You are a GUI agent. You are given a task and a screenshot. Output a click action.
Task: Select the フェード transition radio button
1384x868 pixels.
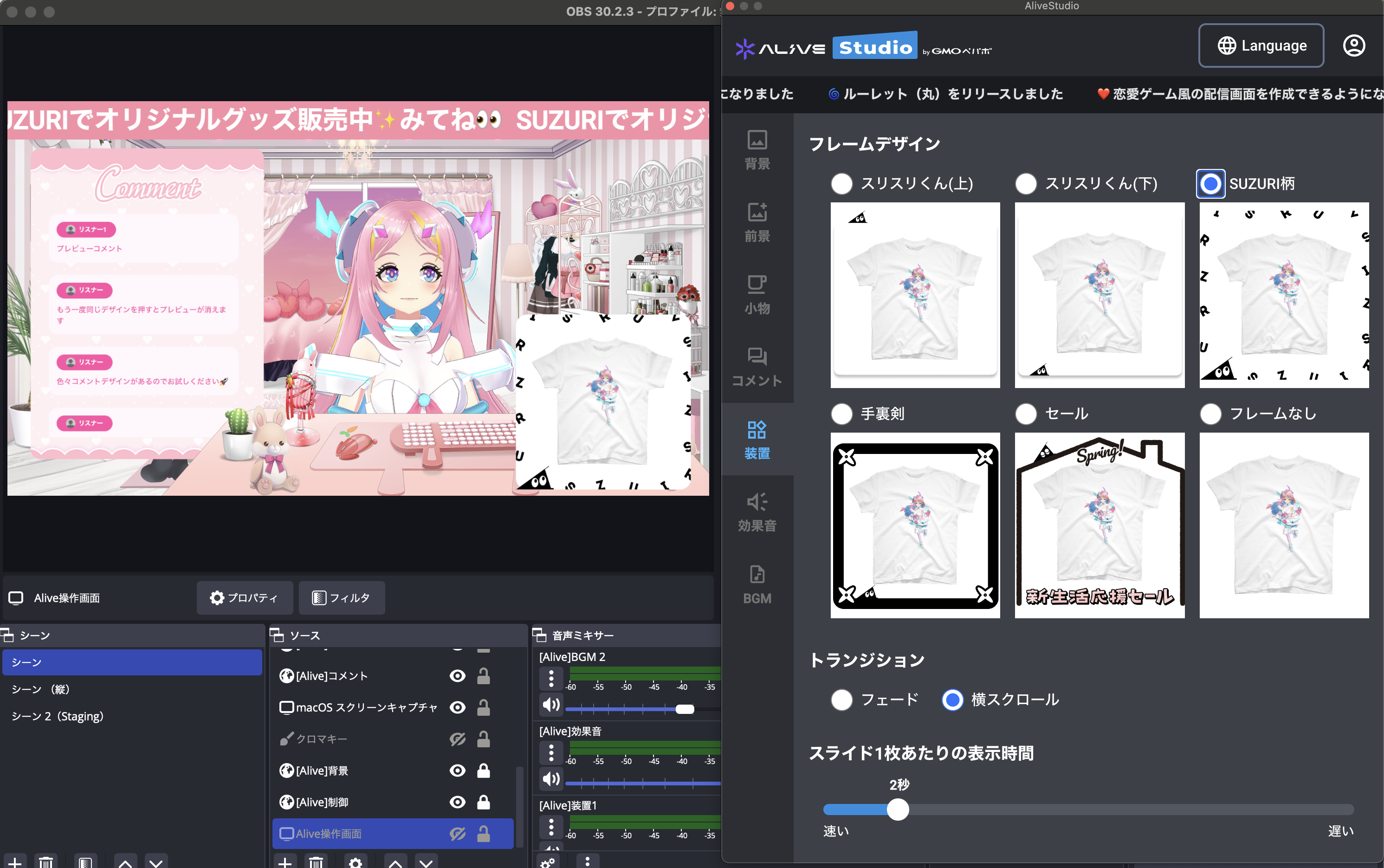click(x=841, y=699)
